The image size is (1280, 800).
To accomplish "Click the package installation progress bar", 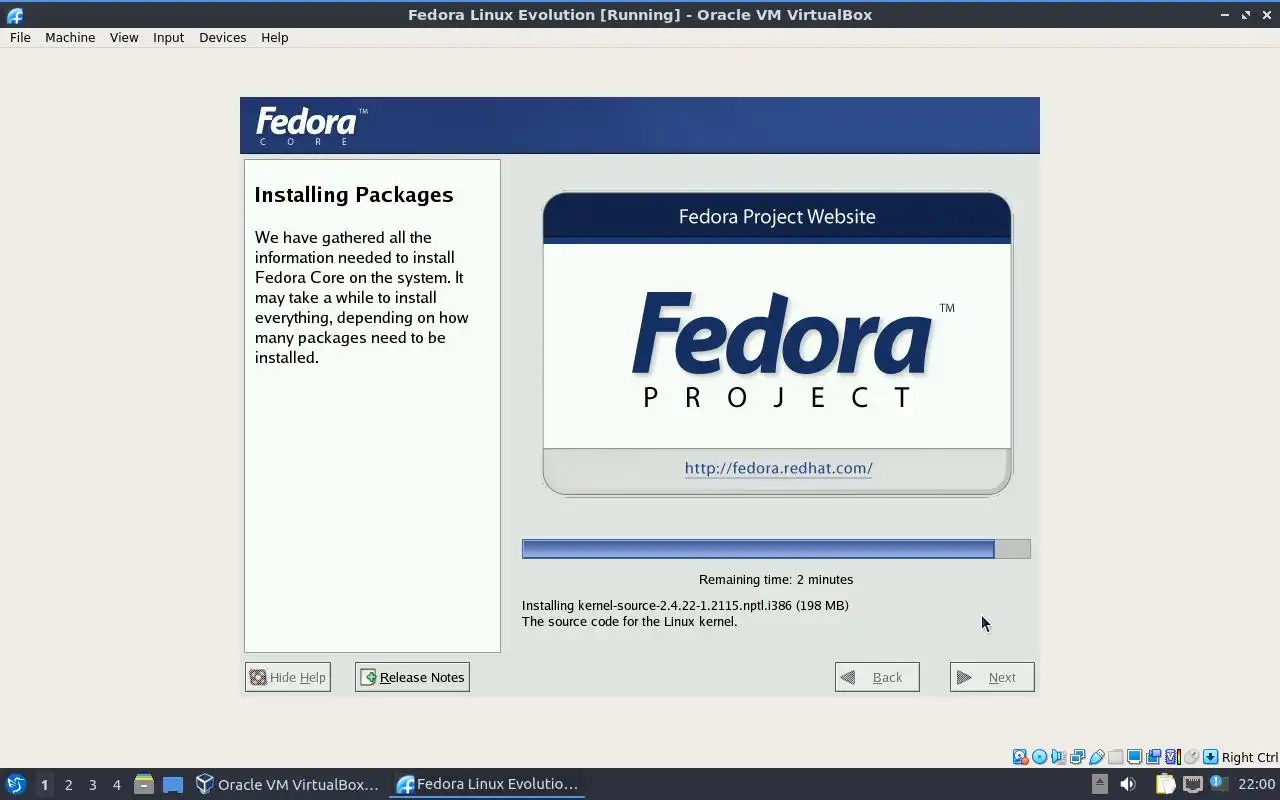I will 776,549.
